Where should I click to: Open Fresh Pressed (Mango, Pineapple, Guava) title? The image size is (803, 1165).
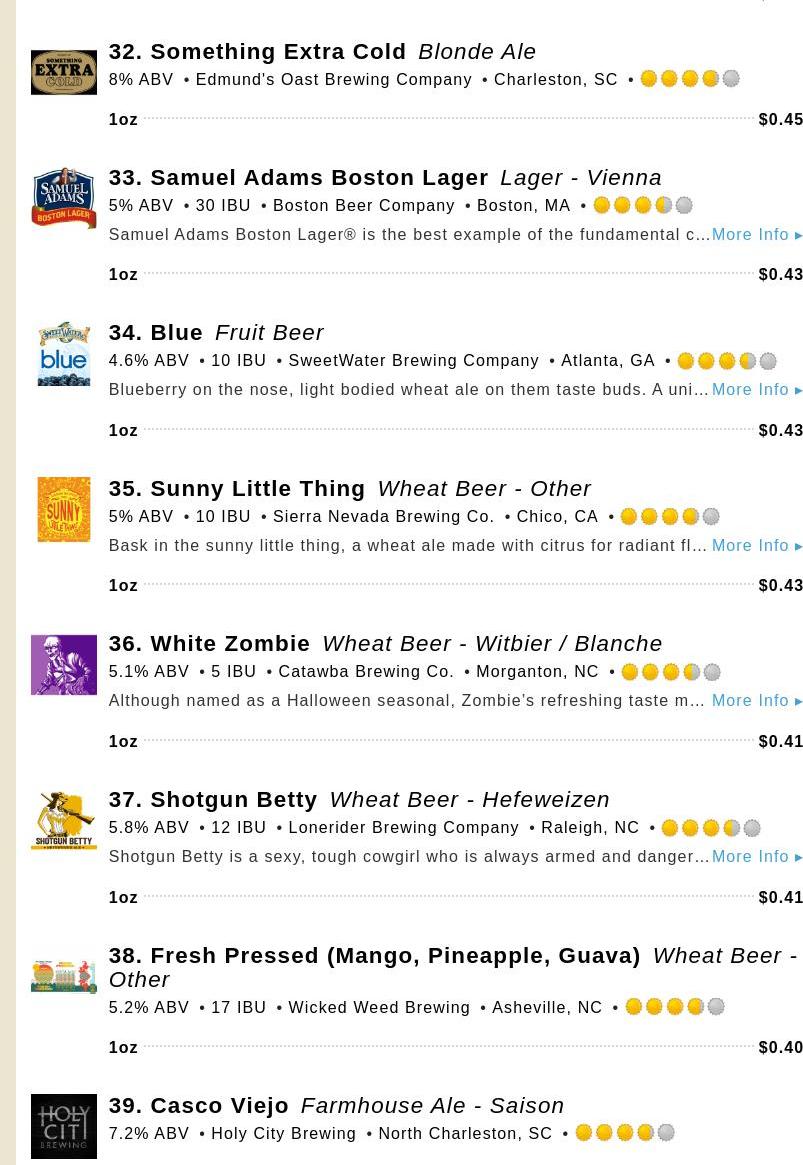375,956
